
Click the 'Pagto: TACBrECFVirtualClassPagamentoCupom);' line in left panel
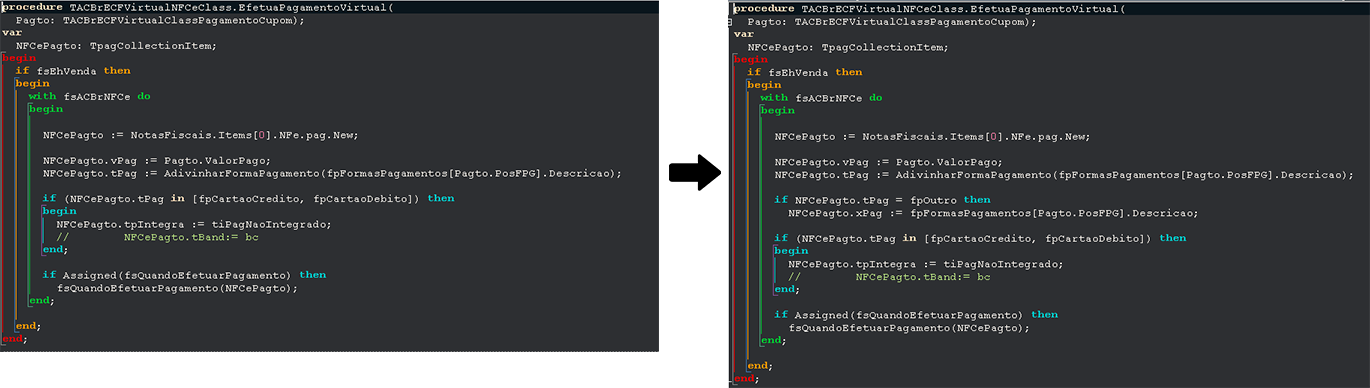click(x=161, y=20)
